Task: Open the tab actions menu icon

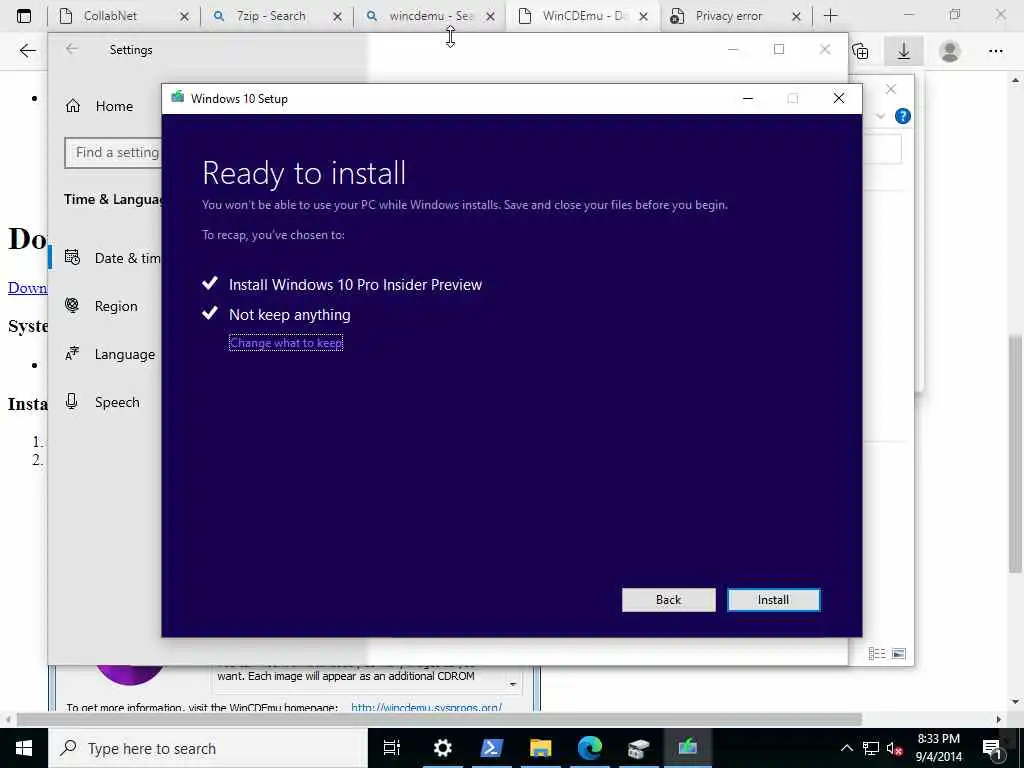Action: tap(24, 16)
